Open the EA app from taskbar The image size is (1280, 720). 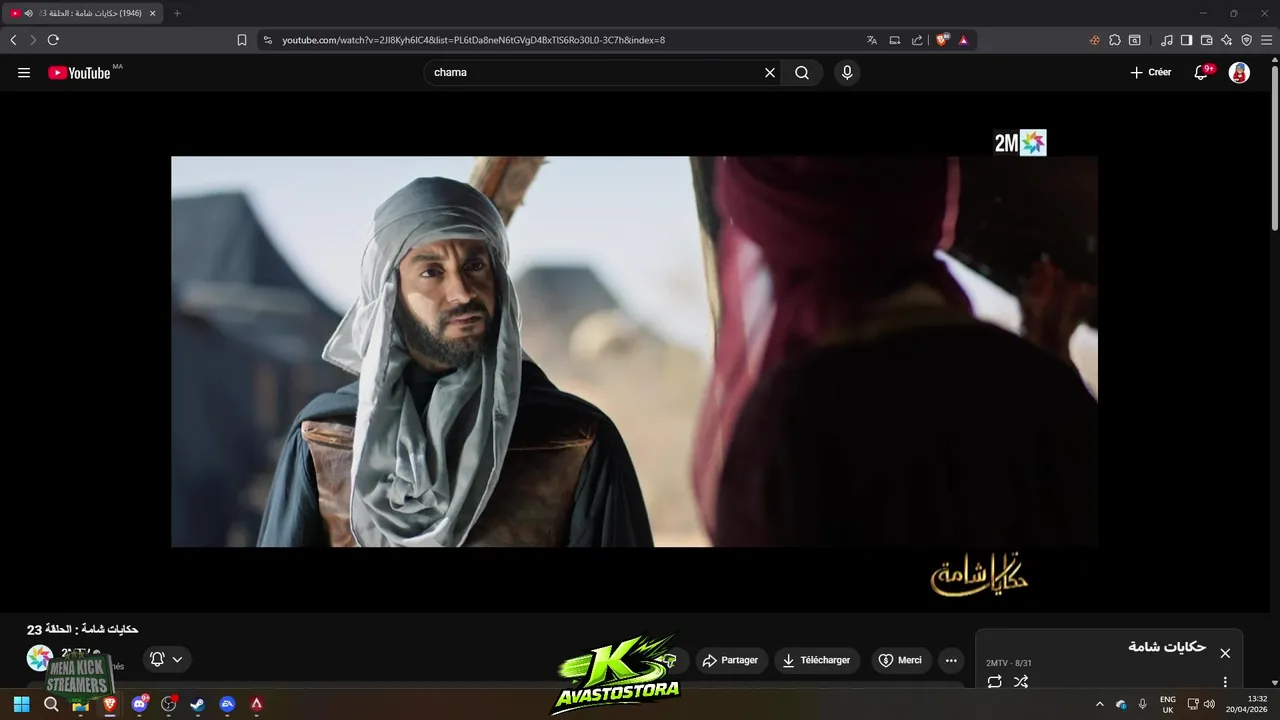point(227,704)
